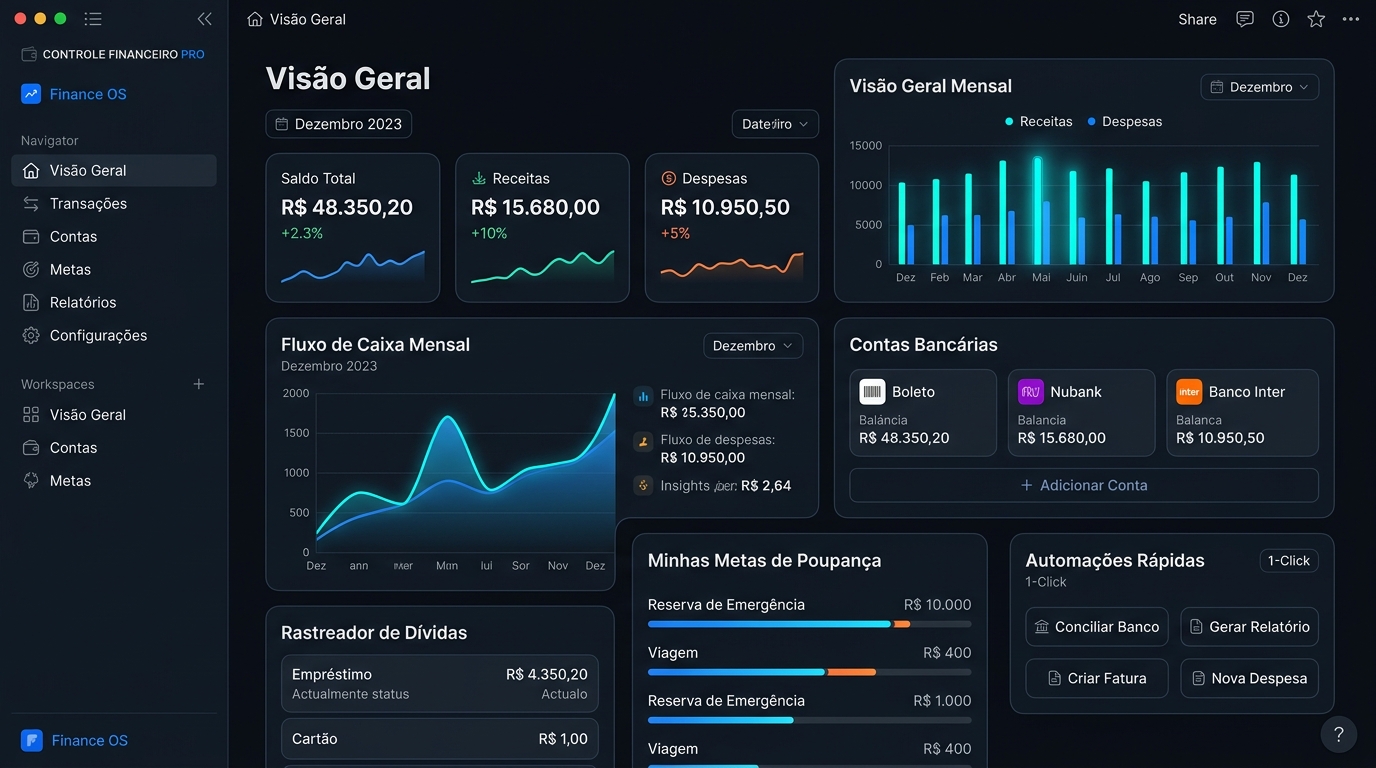
Task: Click the Despesas +5% change label
Action: tap(675, 233)
